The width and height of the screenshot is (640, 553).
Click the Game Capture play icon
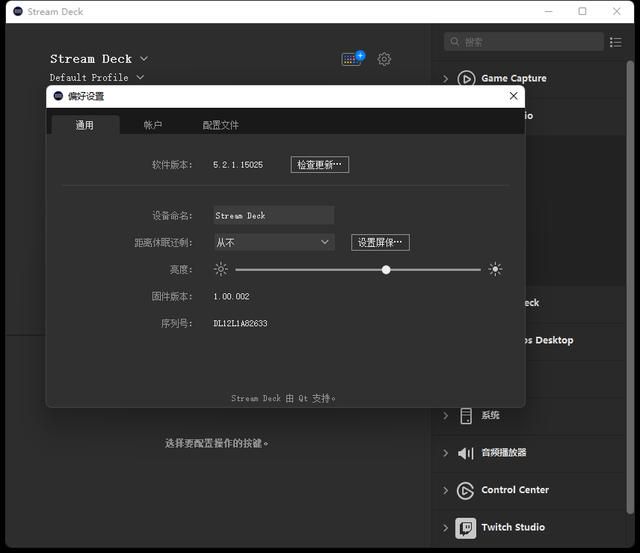[x=466, y=78]
